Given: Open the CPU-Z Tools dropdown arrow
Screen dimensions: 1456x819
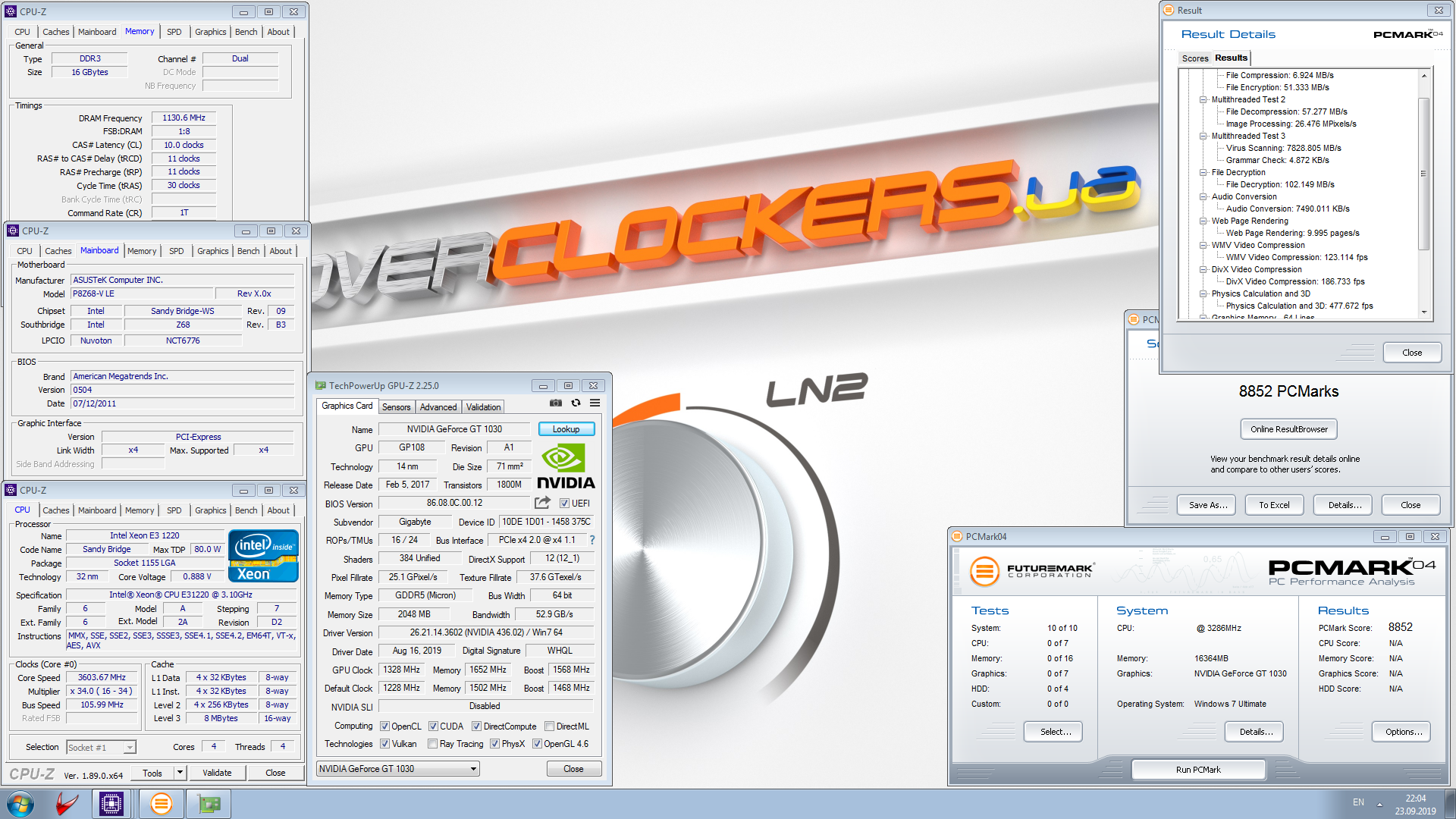Looking at the screenshot, I should (180, 773).
